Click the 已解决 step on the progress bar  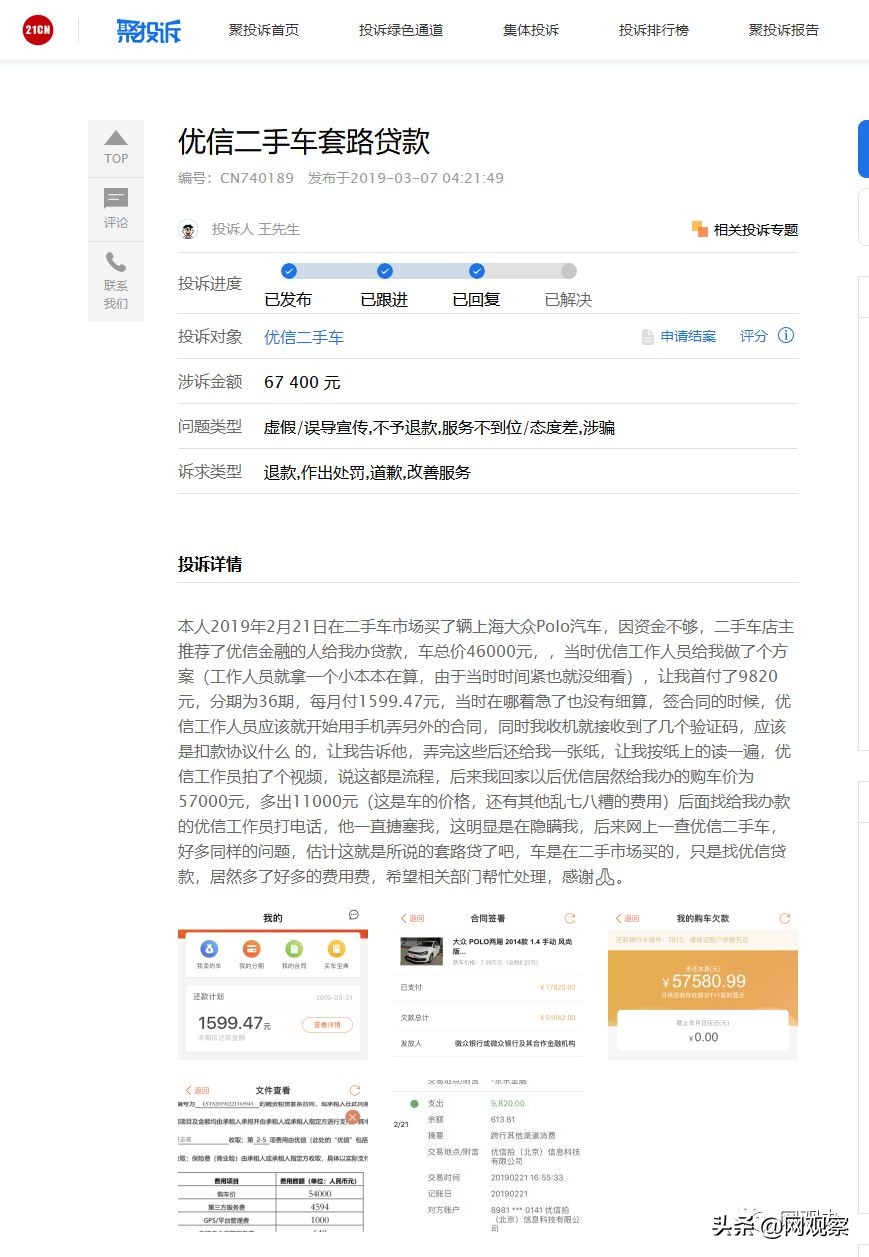pyautogui.click(x=568, y=282)
